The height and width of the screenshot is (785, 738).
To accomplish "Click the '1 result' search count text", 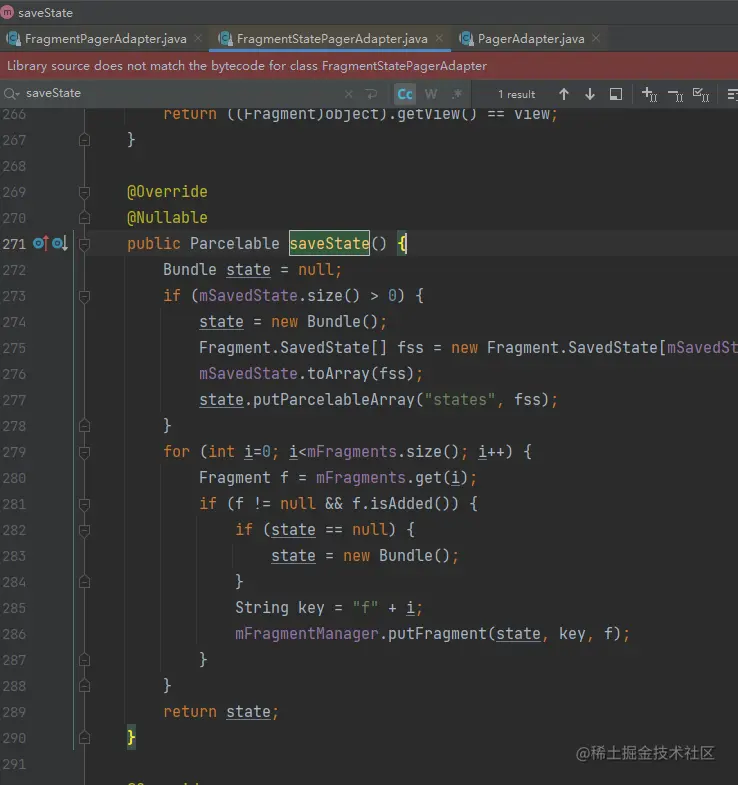I will point(516,94).
